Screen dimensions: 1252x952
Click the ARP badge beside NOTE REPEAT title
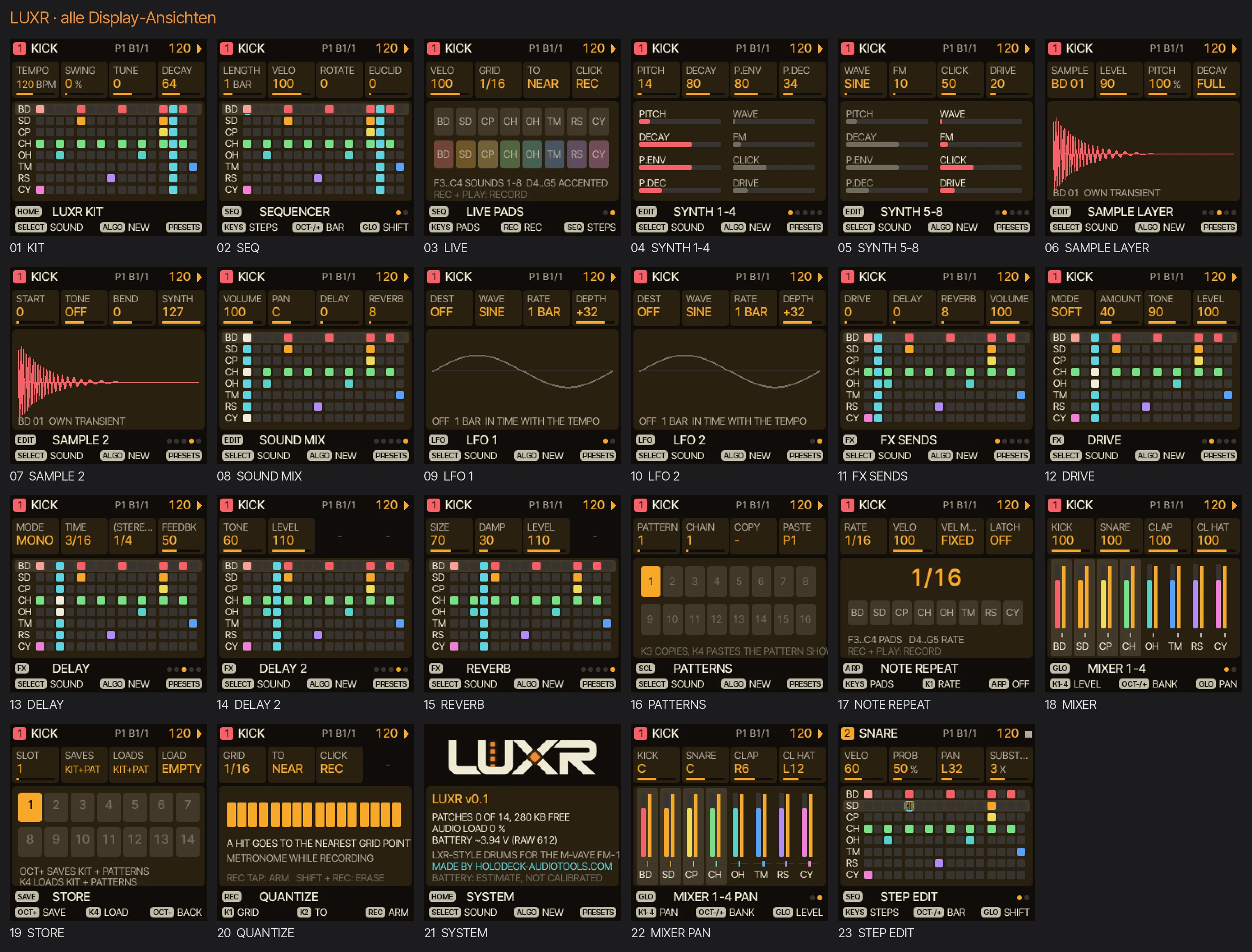coord(852,669)
